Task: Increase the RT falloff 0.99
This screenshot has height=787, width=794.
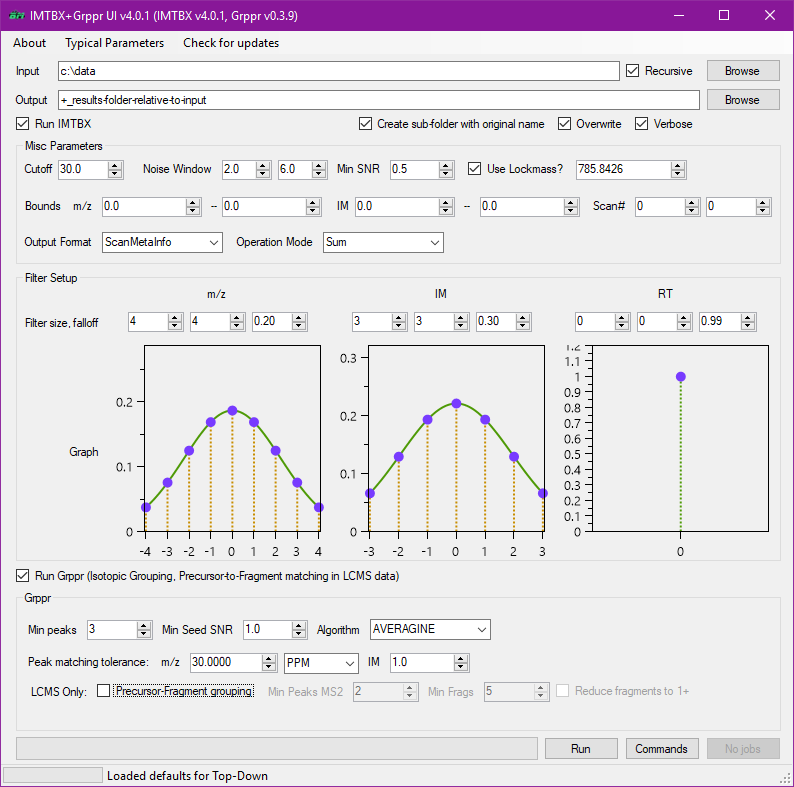Action: [748, 317]
